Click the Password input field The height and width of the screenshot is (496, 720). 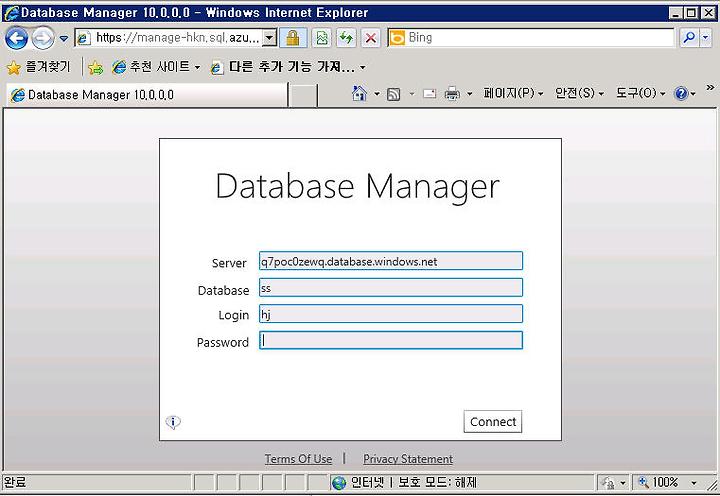[391, 340]
